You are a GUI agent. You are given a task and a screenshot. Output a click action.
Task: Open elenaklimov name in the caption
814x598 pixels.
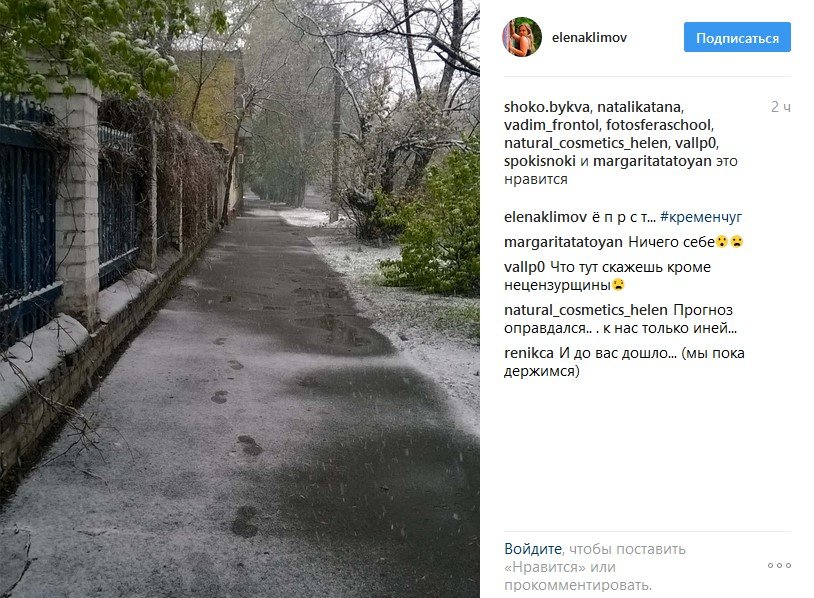[x=545, y=216]
